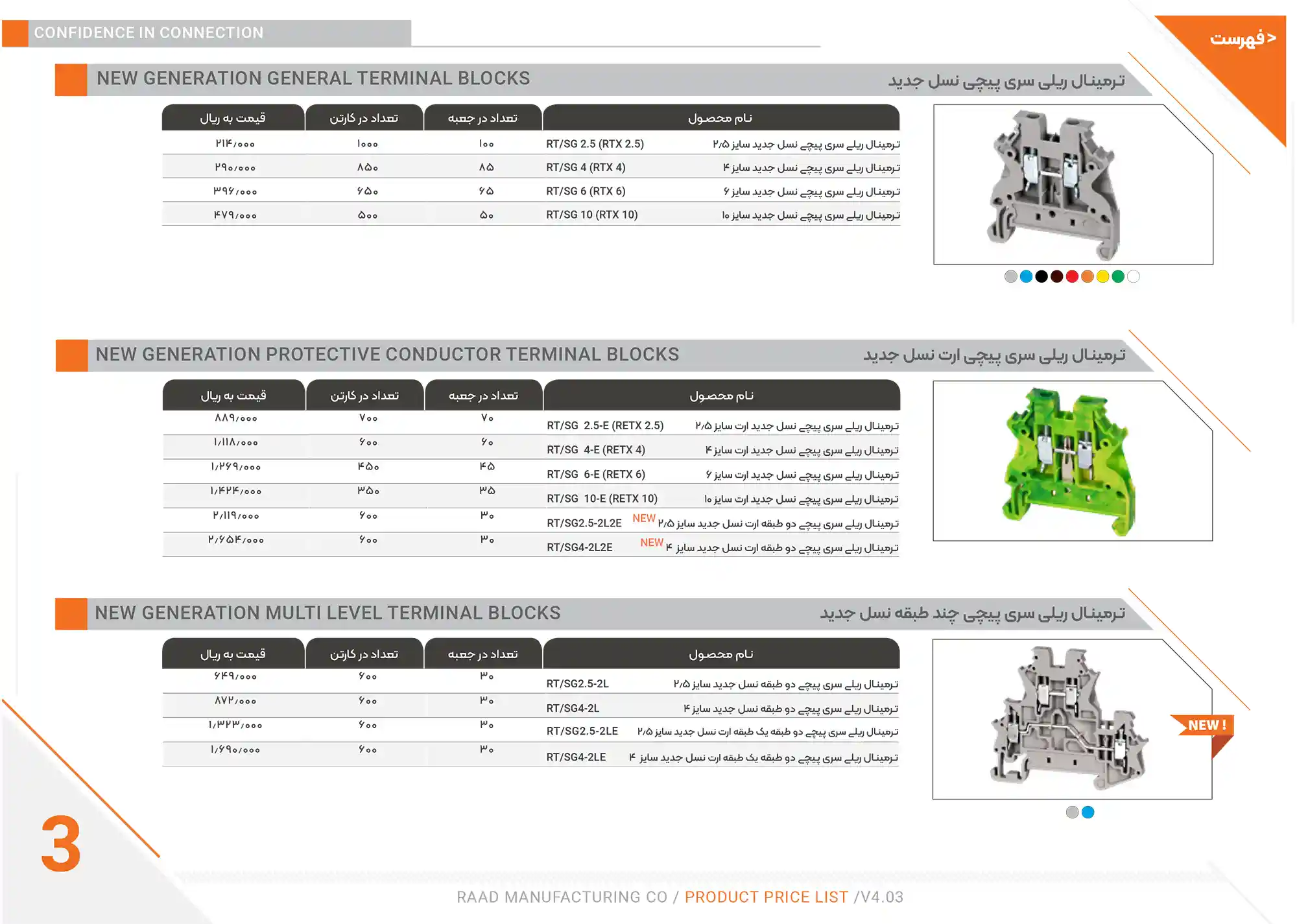Select the green color swatch under gray terminal block
Image resolution: width=1297 pixels, height=924 pixels.
pyautogui.click(x=1118, y=276)
